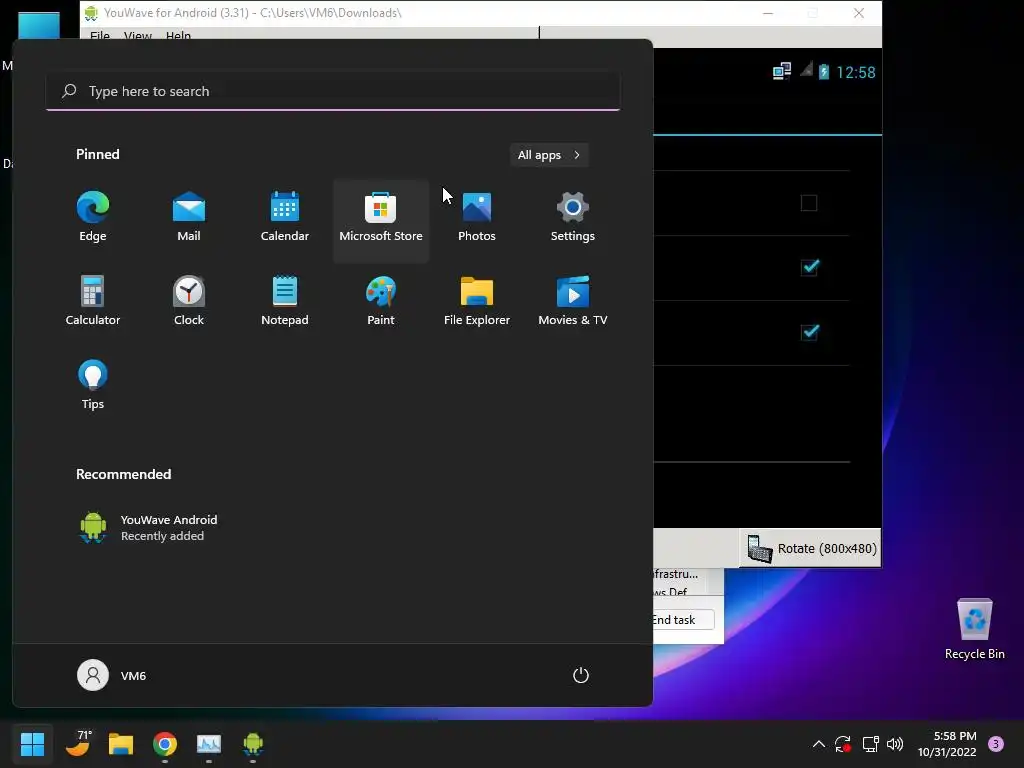
Task: Click the power button in Start menu
Action: [x=581, y=675]
